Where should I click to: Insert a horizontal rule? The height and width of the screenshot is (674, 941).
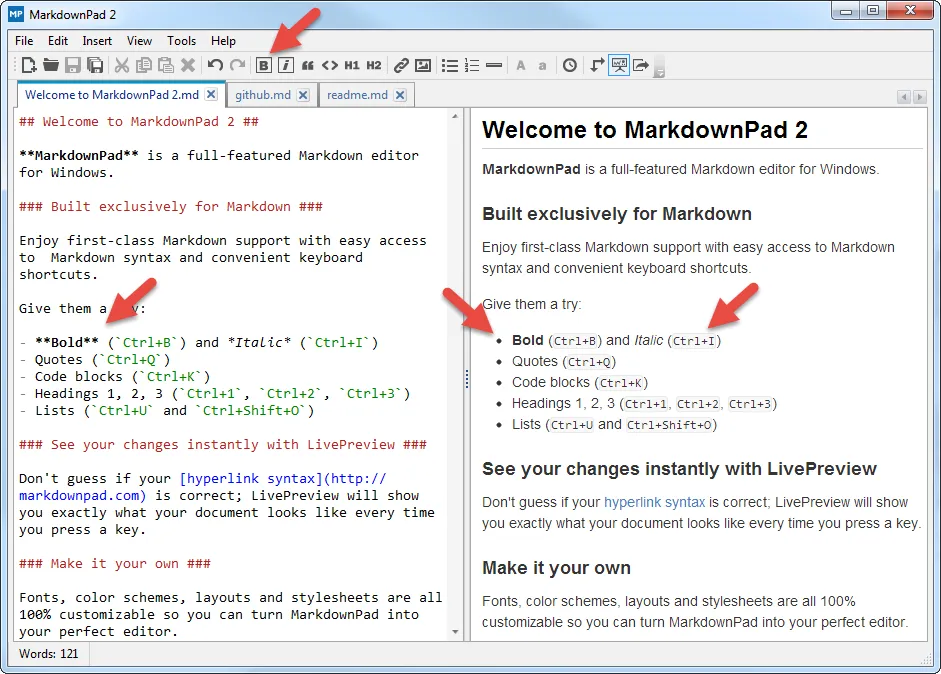pos(494,65)
